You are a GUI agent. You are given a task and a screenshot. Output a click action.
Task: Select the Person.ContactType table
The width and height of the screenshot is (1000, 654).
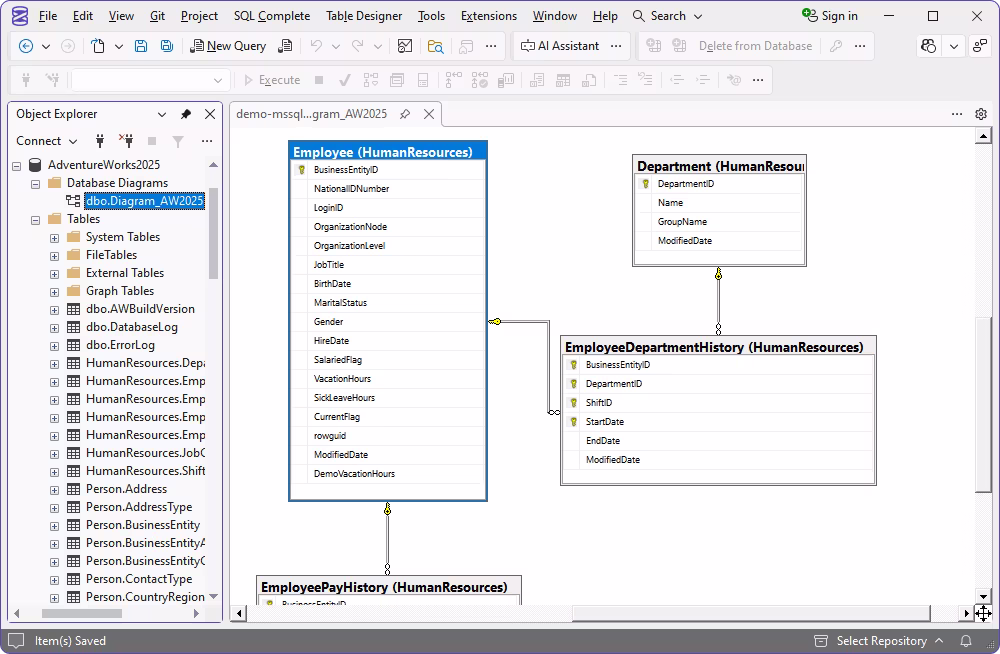tap(139, 579)
